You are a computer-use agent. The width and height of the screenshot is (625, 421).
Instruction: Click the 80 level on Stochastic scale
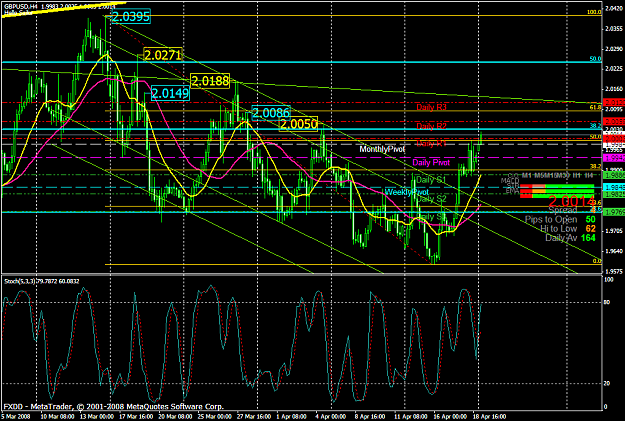[607, 303]
